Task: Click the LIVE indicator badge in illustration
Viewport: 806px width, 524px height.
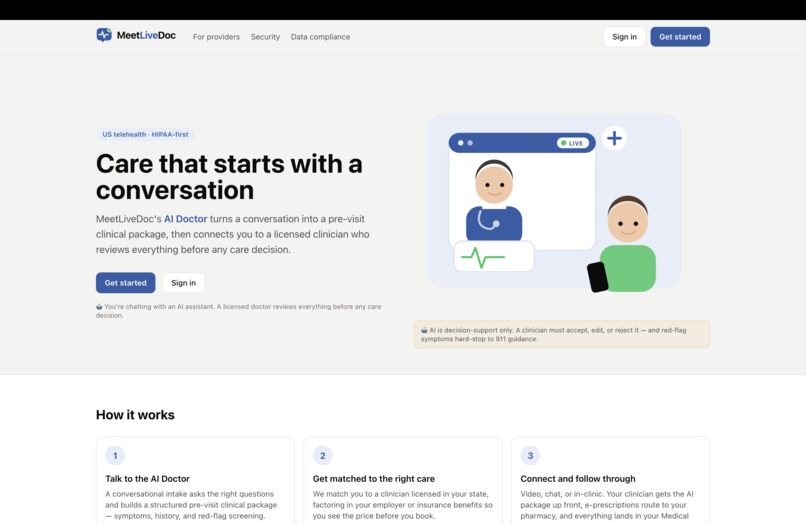Action: pyautogui.click(x=573, y=143)
